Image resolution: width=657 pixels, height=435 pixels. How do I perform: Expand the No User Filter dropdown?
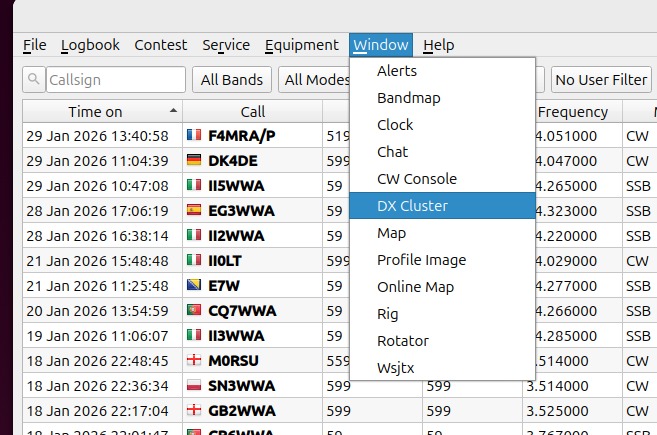(x=601, y=80)
